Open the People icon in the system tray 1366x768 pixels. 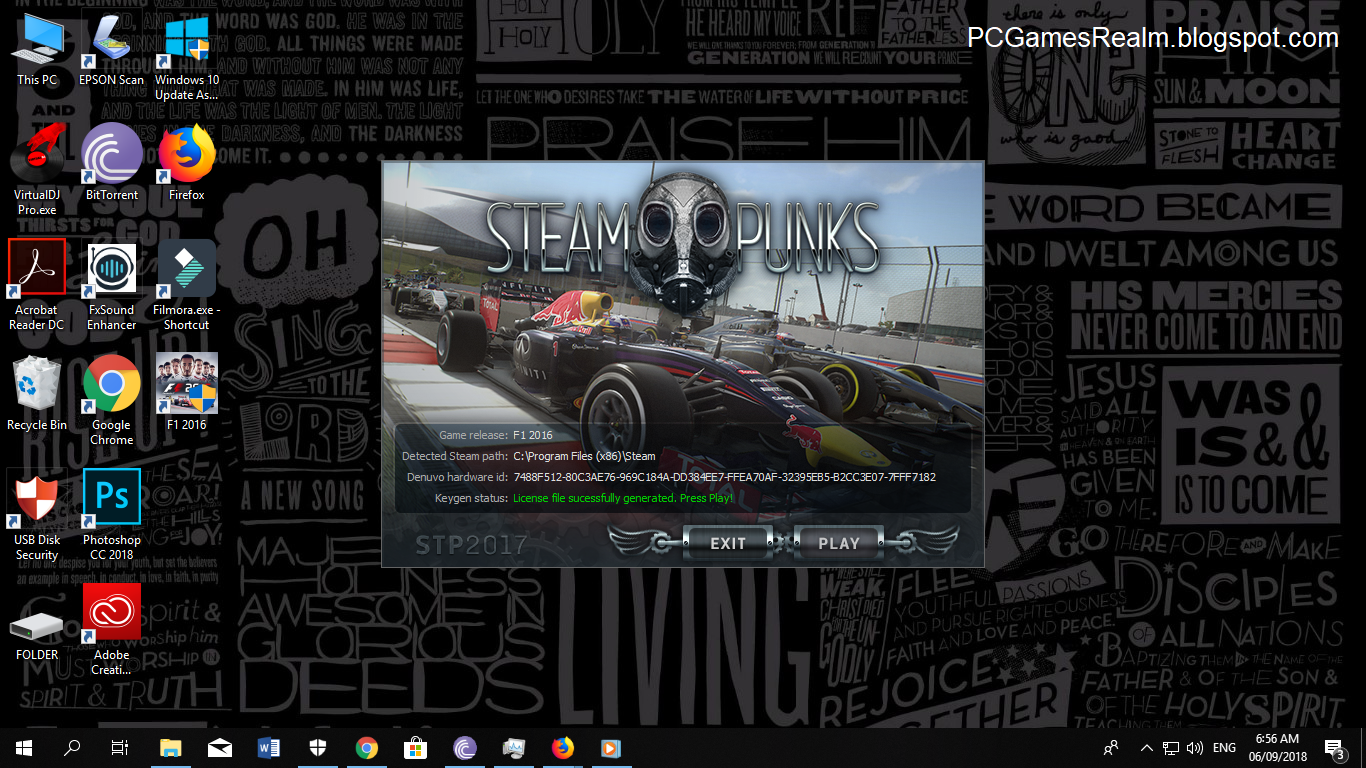coord(1111,748)
